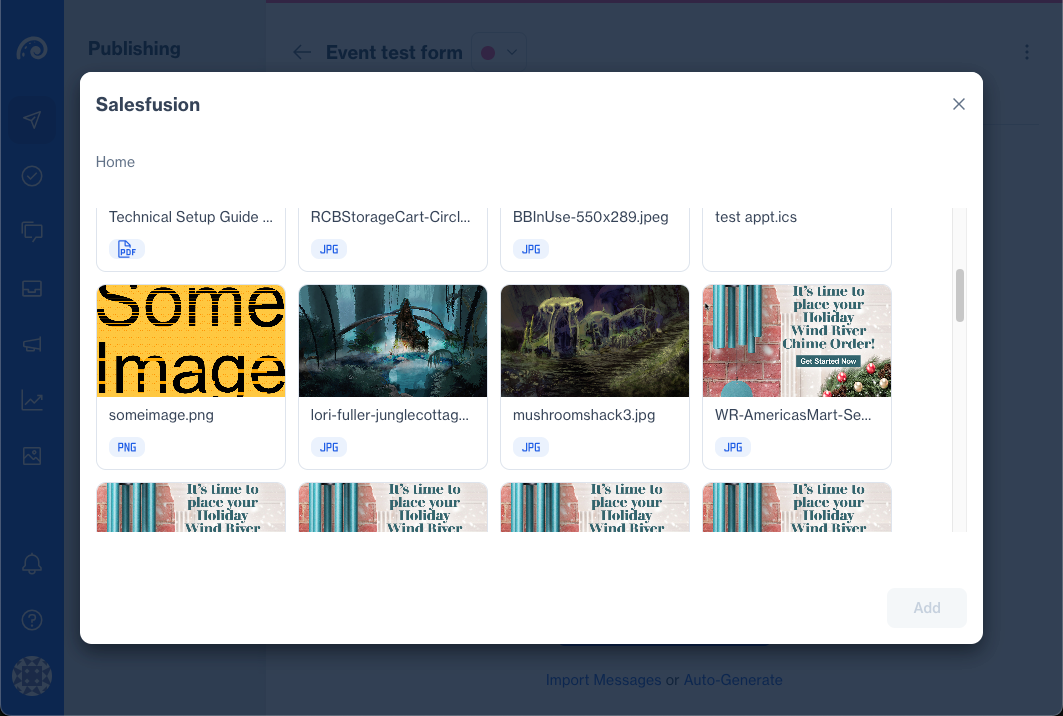Screen dimensions: 1063x716
Task: Open the three-dot more options menu
Action: click(1027, 53)
